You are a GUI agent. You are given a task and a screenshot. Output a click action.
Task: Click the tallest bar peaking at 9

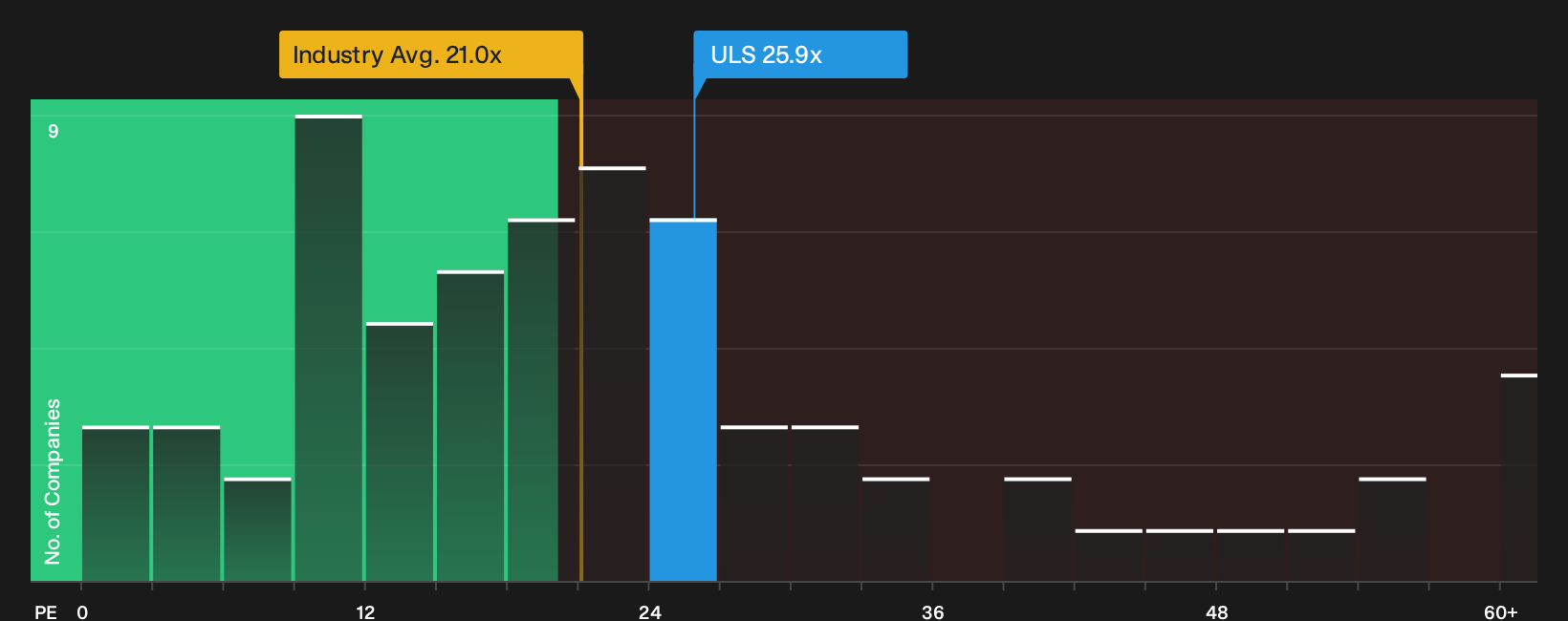328,349
